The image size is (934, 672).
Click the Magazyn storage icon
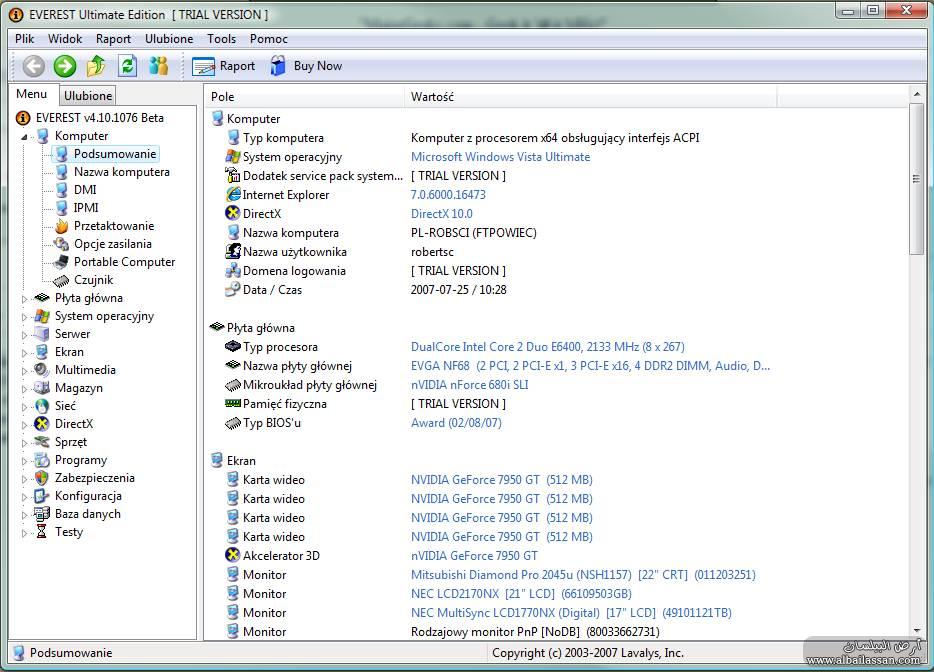tap(42, 388)
